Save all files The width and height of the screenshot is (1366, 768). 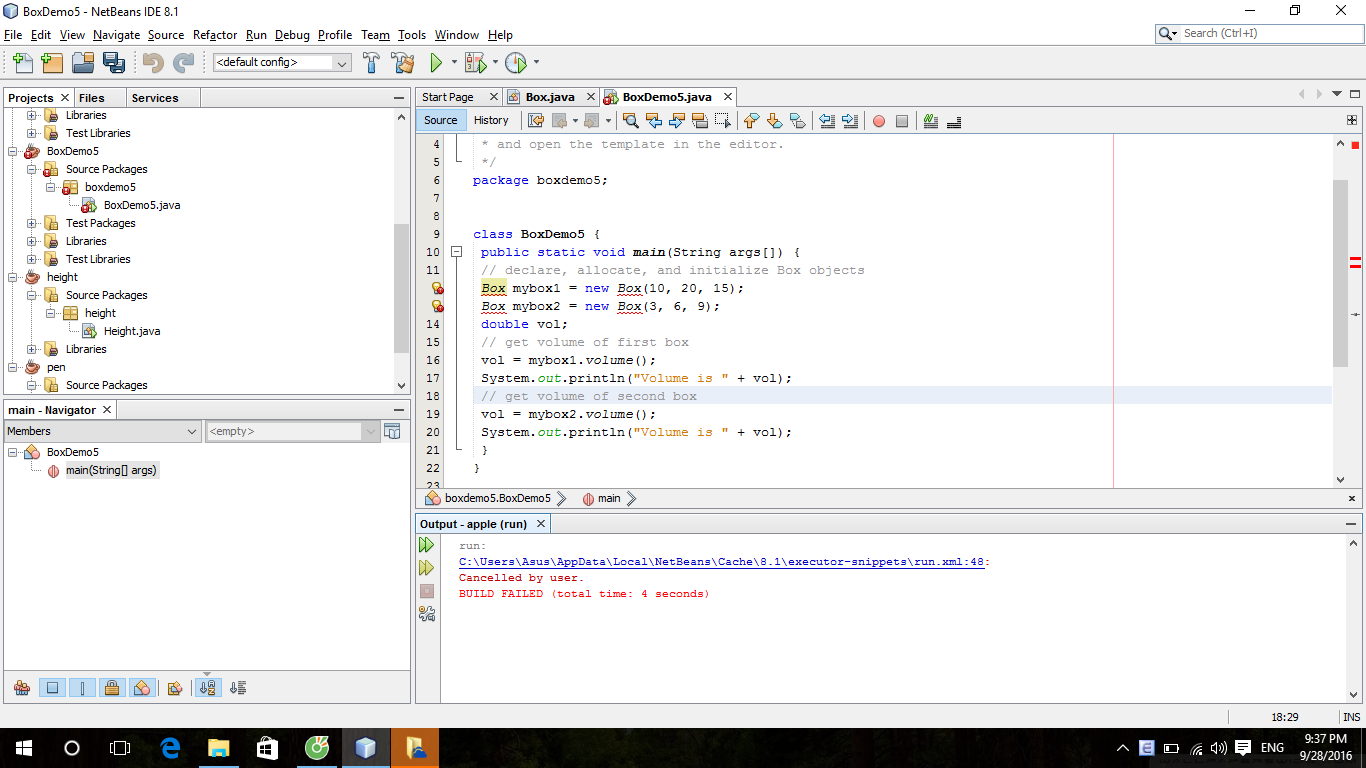(x=114, y=62)
